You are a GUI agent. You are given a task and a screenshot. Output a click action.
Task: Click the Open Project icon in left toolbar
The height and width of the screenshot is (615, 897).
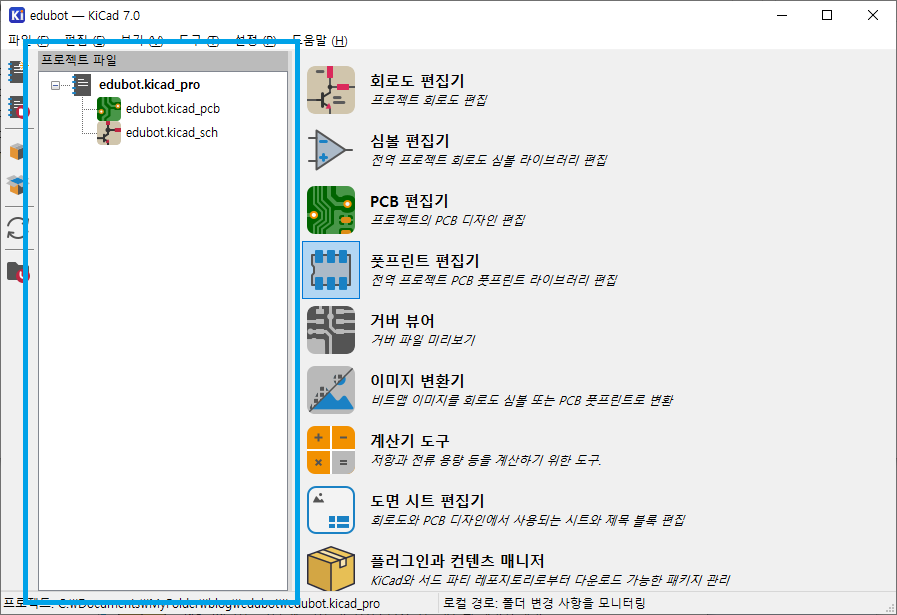point(17,108)
